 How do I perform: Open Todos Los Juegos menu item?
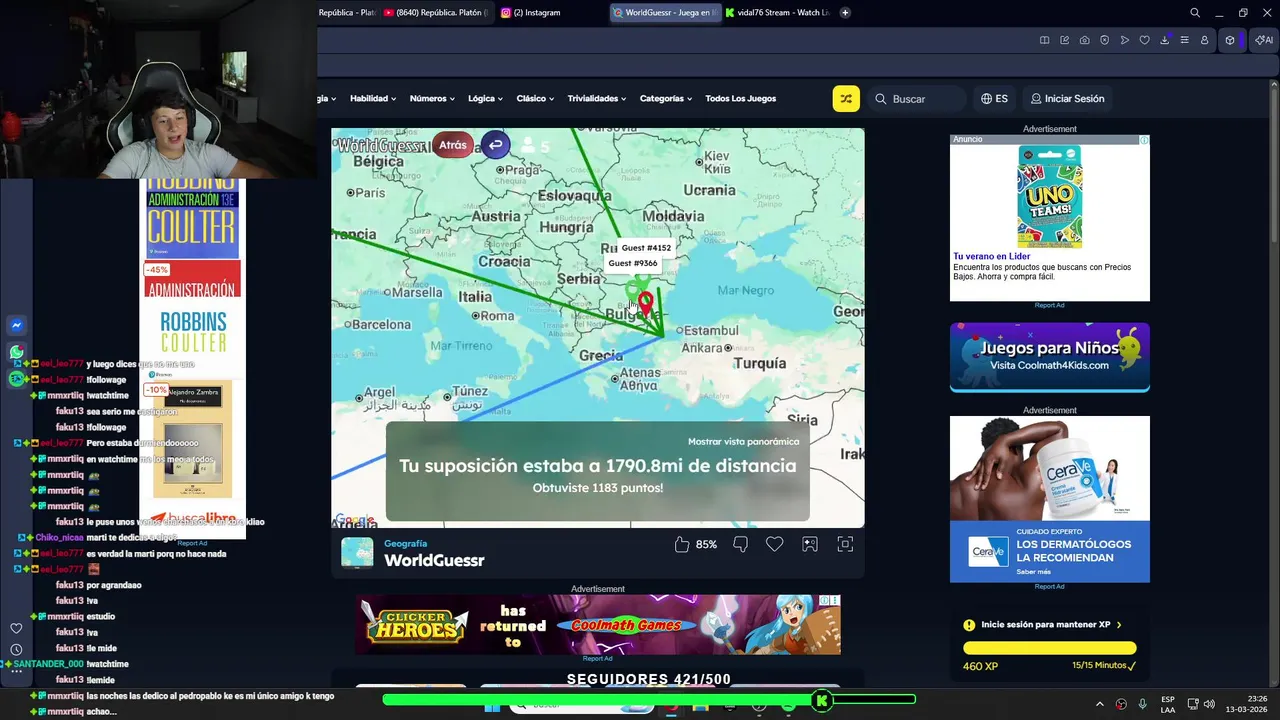coord(740,99)
